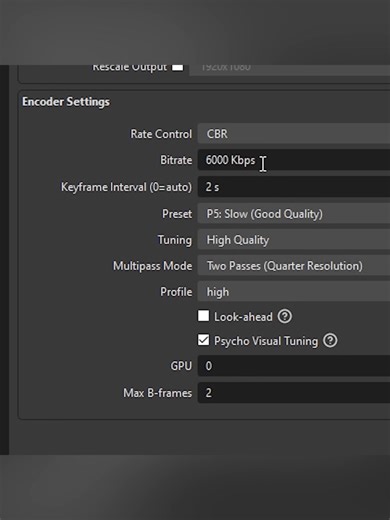The image size is (390, 520).
Task: Click the Rate Control label
Action: pyautogui.click(x=161, y=134)
